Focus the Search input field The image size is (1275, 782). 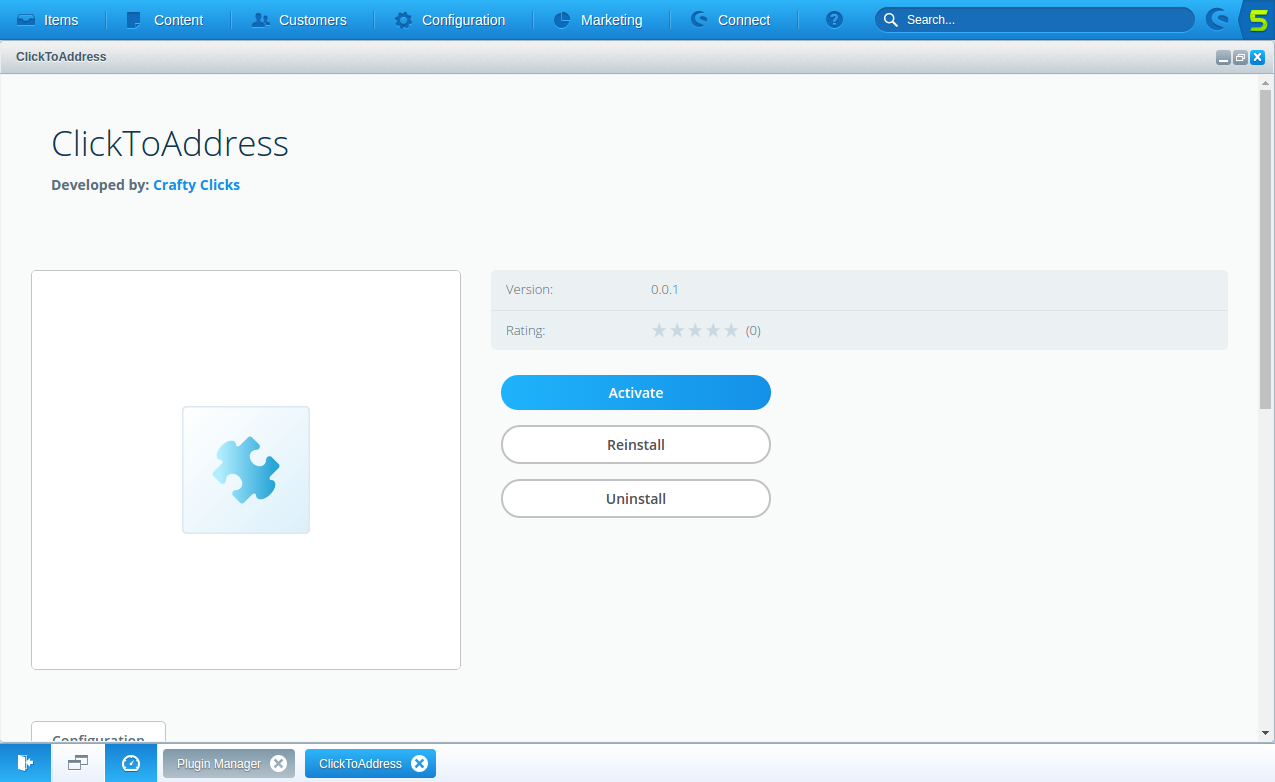click(1034, 20)
